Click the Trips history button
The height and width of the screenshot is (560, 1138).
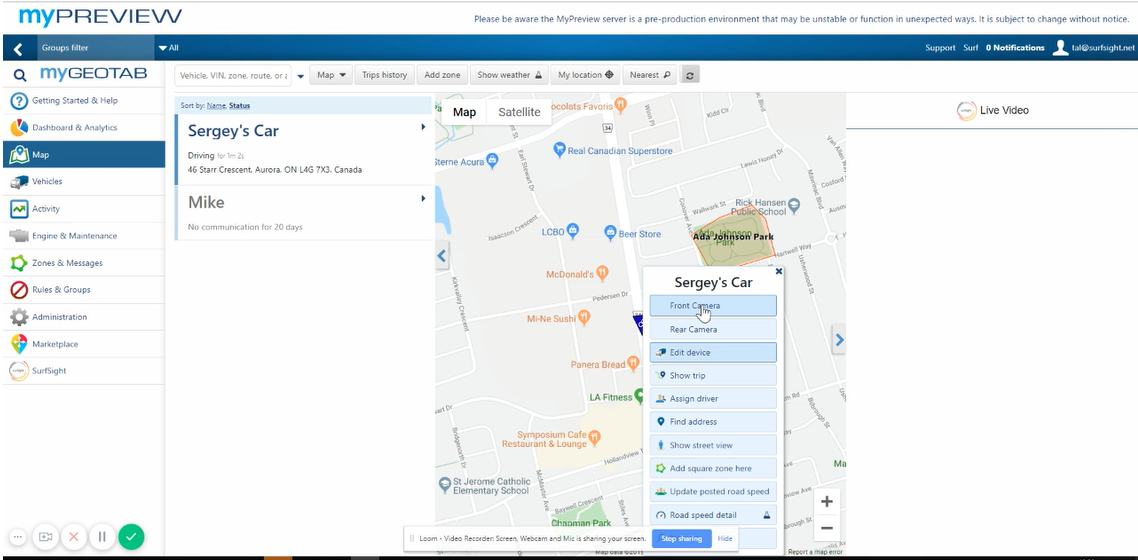pos(384,75)
